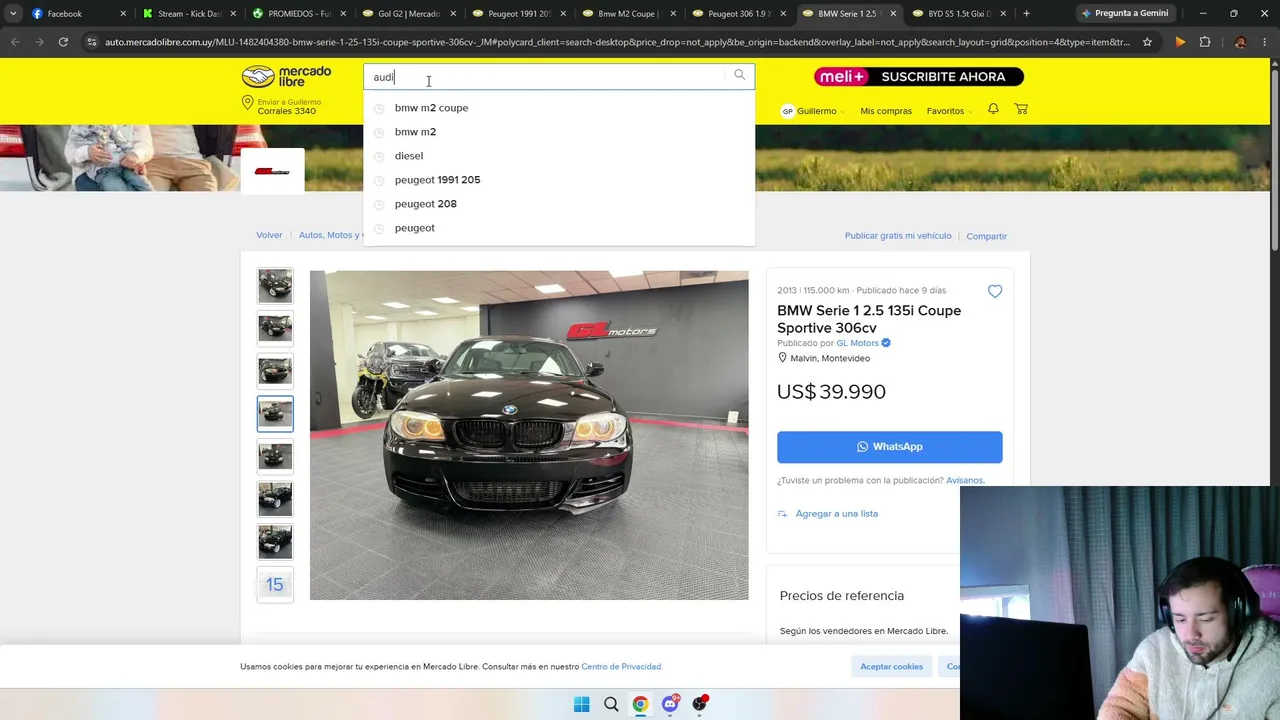Click the add-to-list icon beside Agregar a una lista
The image size is (1280, 720).
click(x=783, y=514)
